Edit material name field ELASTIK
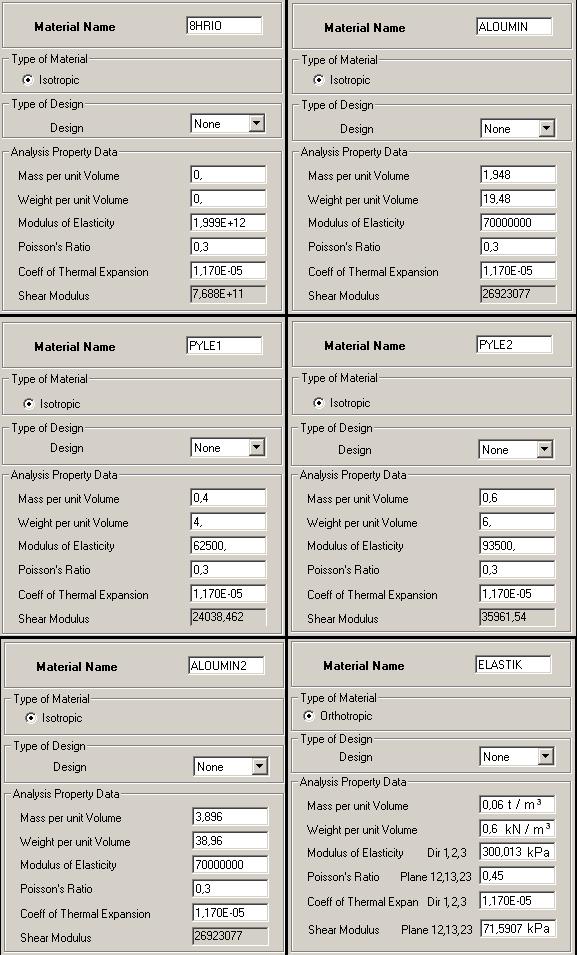This screenshot has width=577, height=955. (513, 664)
